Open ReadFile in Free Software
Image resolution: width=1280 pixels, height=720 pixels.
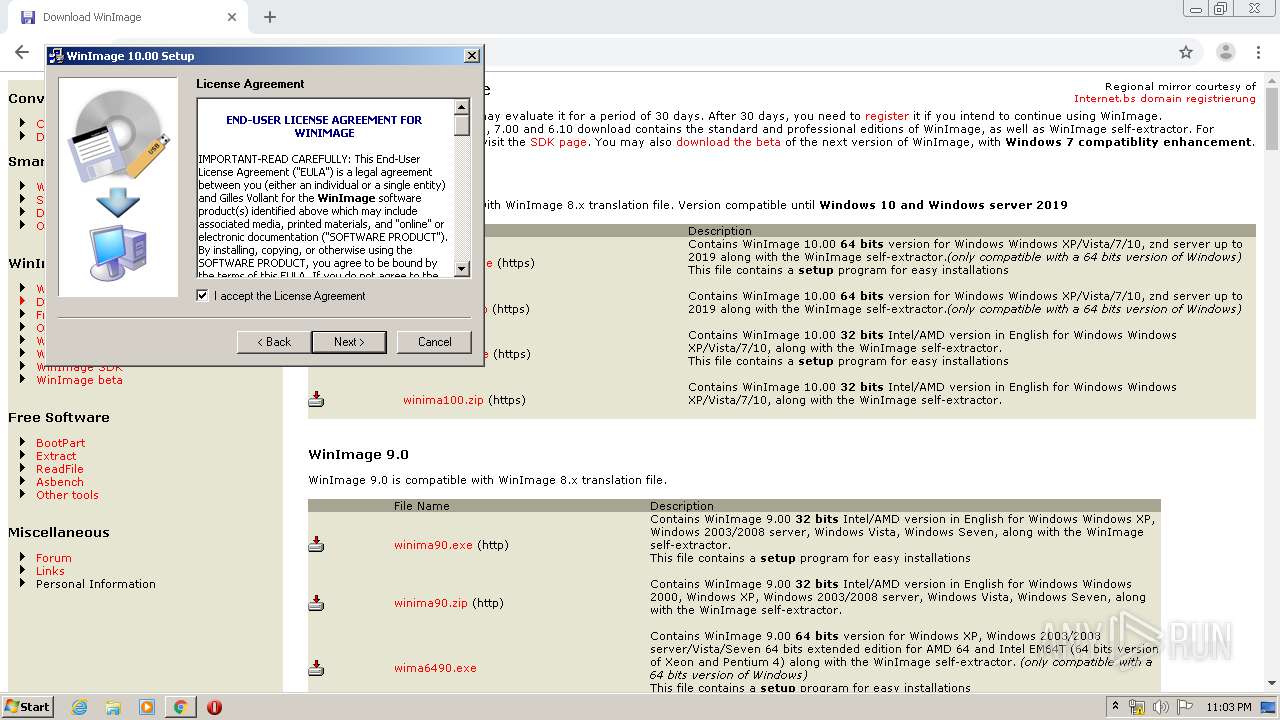click(60, 469)
